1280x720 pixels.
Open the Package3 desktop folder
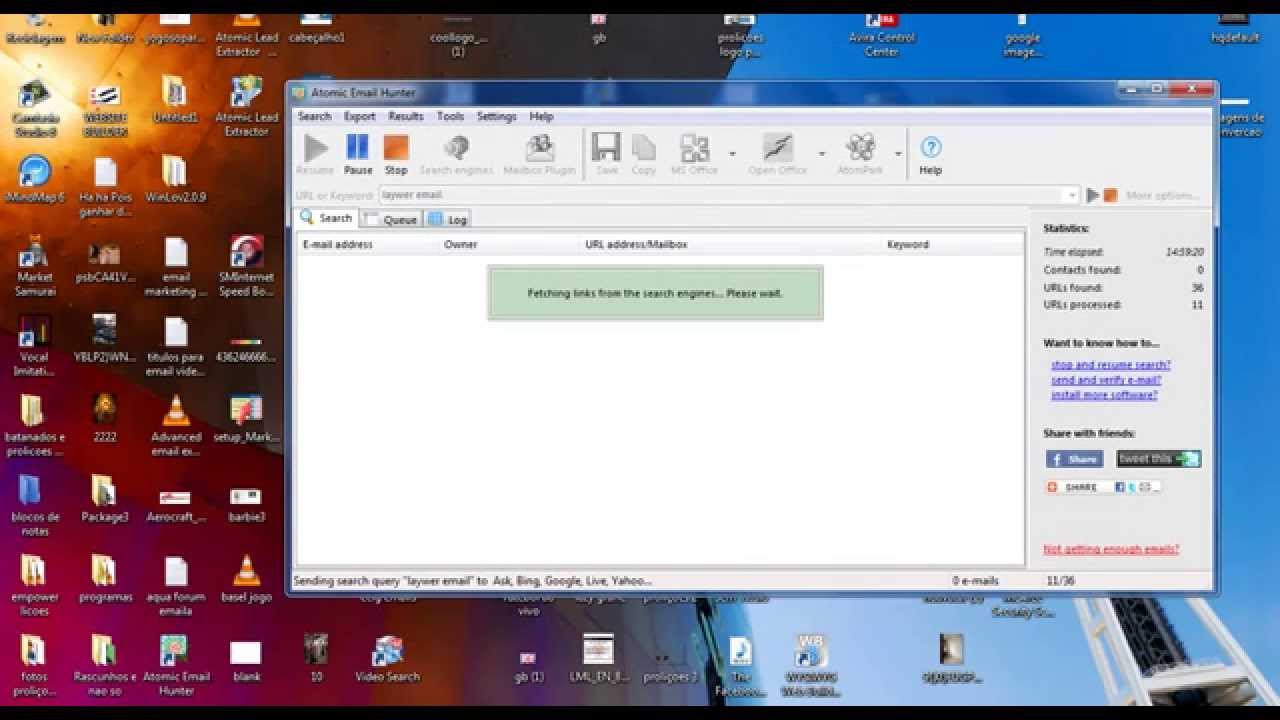(104, 498)
